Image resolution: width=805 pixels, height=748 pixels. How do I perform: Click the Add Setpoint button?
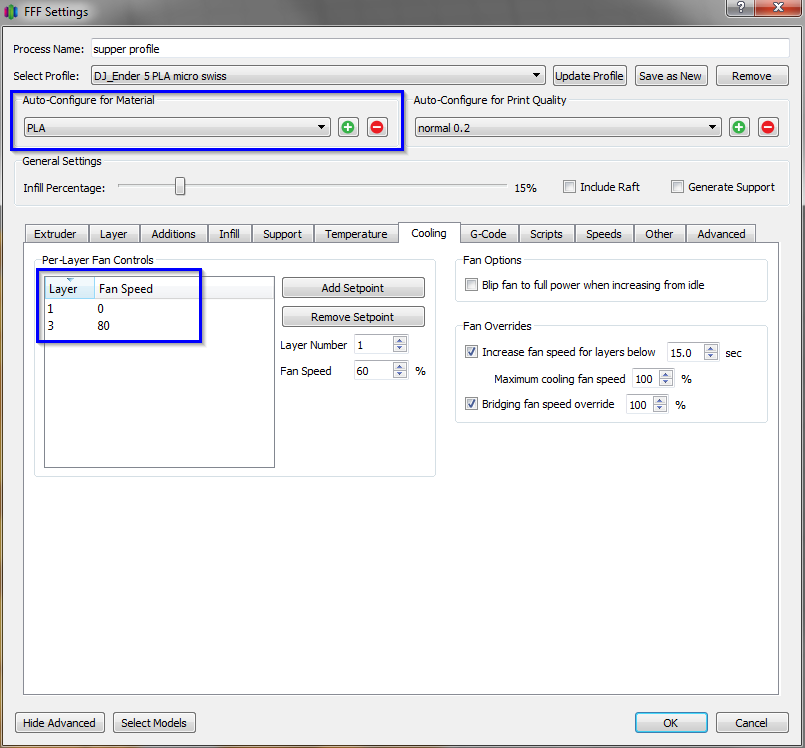point(353,287)
